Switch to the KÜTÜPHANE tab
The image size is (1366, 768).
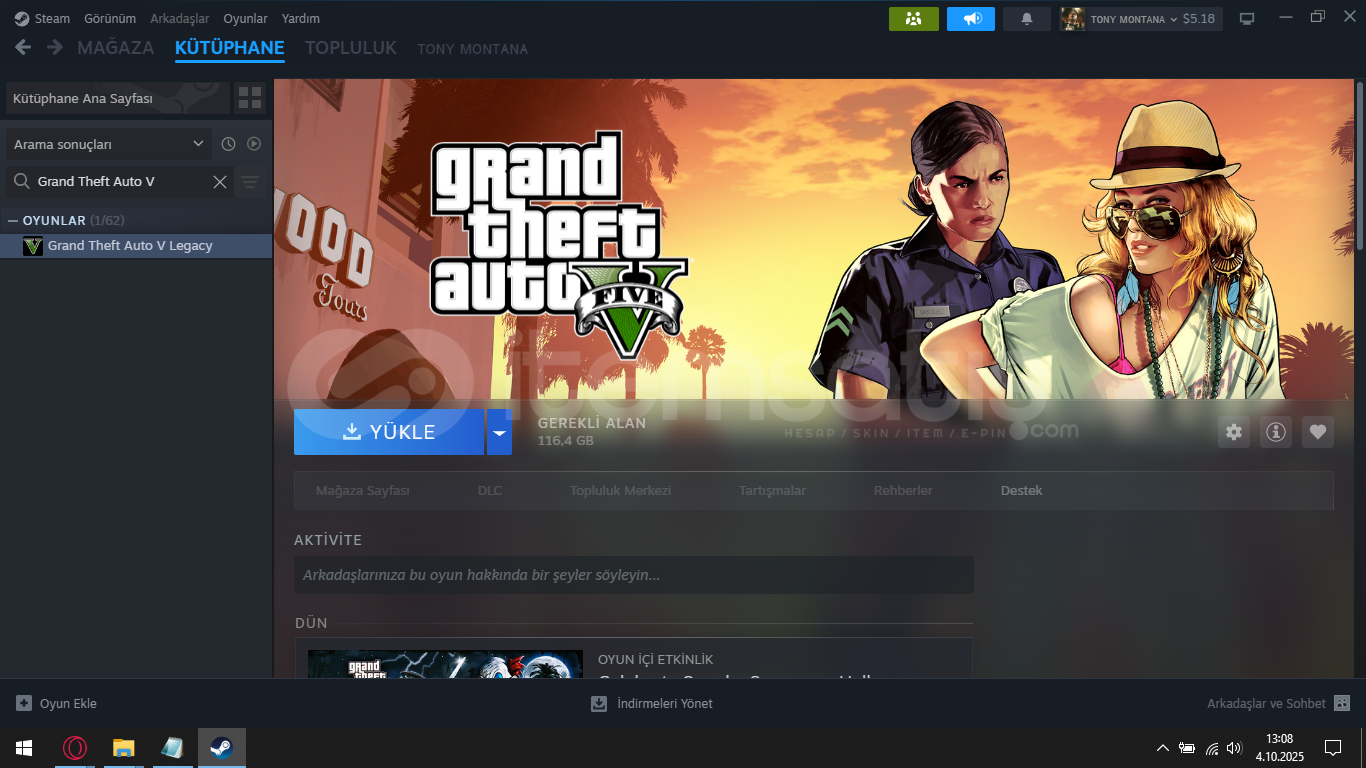click(230, 48)
